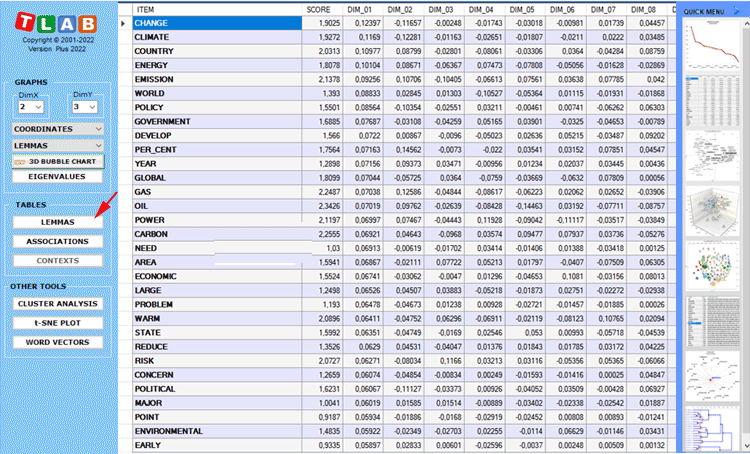750x454 pixels.
Task: Open the eigenvalues line chart thumbnail
Action: point(712,46)
